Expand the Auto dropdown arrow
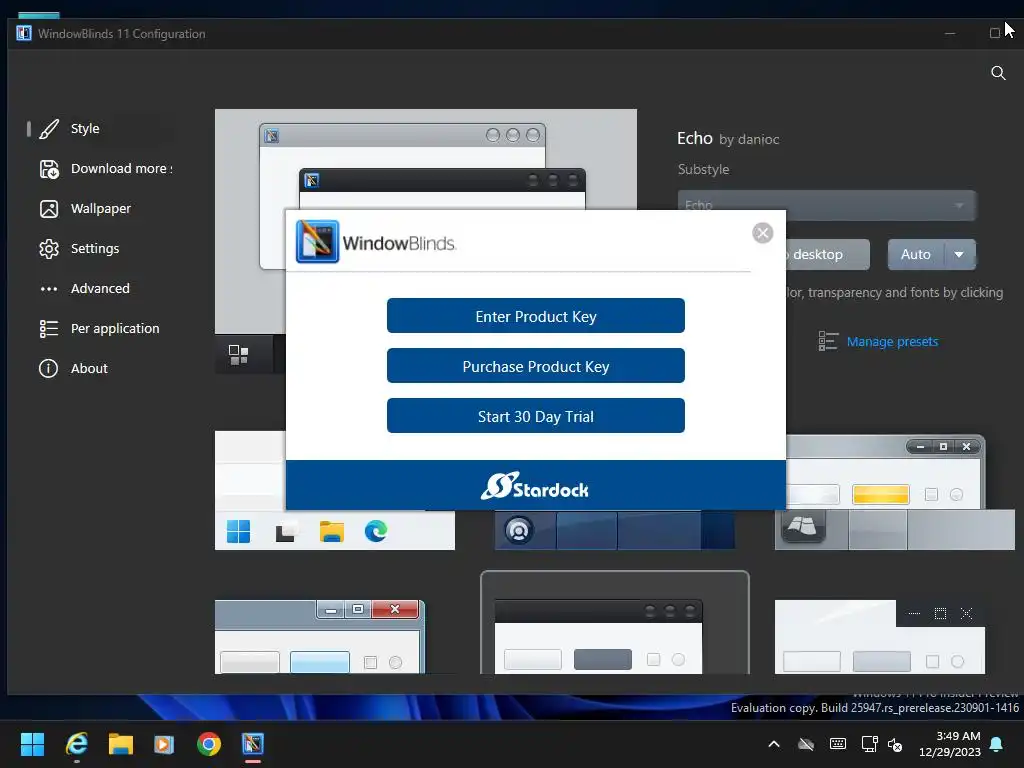Screen dimensions: 1024x768 959,255
